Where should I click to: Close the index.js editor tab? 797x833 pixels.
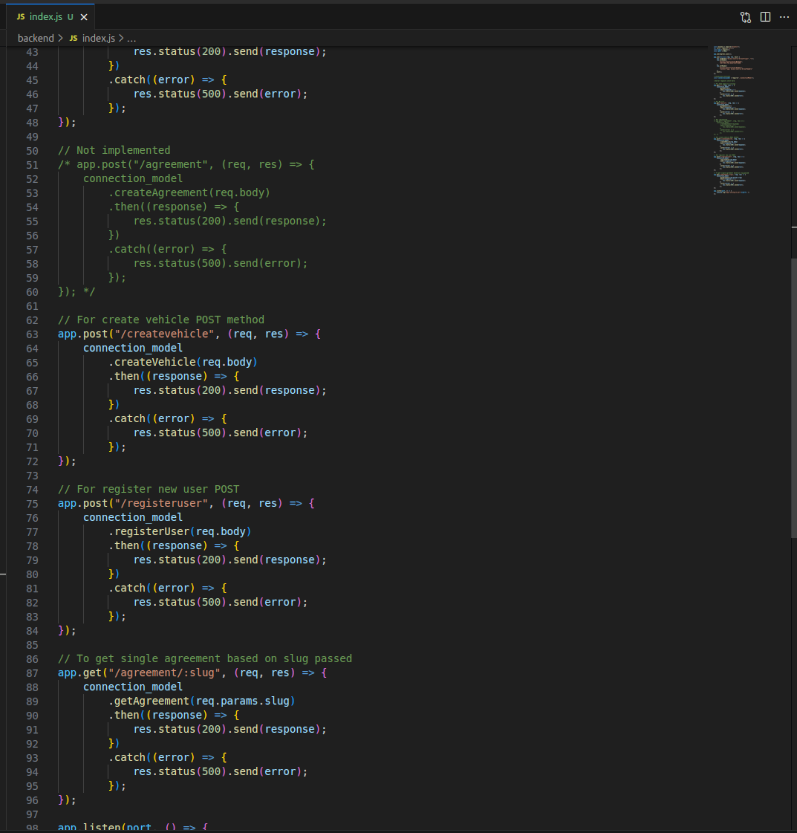tap(84, 17)
